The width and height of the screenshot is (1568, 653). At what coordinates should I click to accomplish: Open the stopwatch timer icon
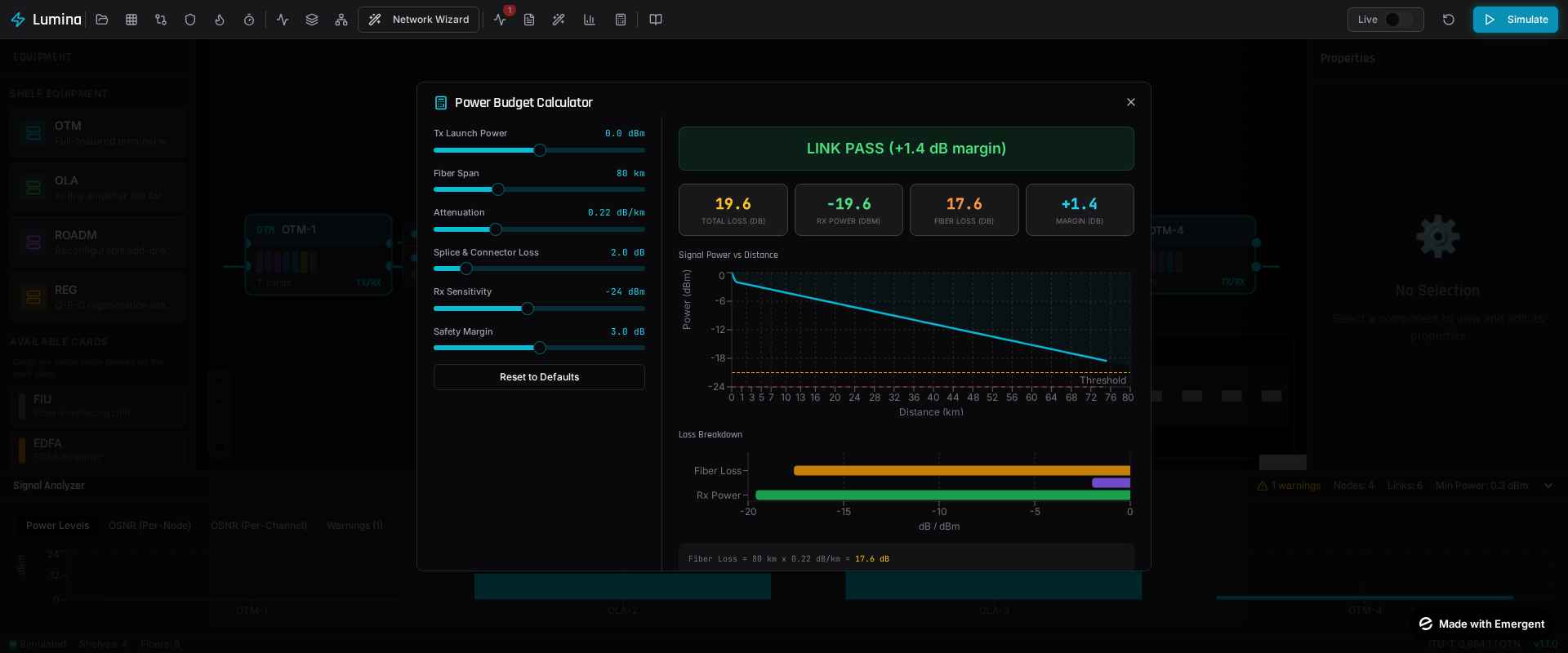pyautogui.click(x=249, y=20)
